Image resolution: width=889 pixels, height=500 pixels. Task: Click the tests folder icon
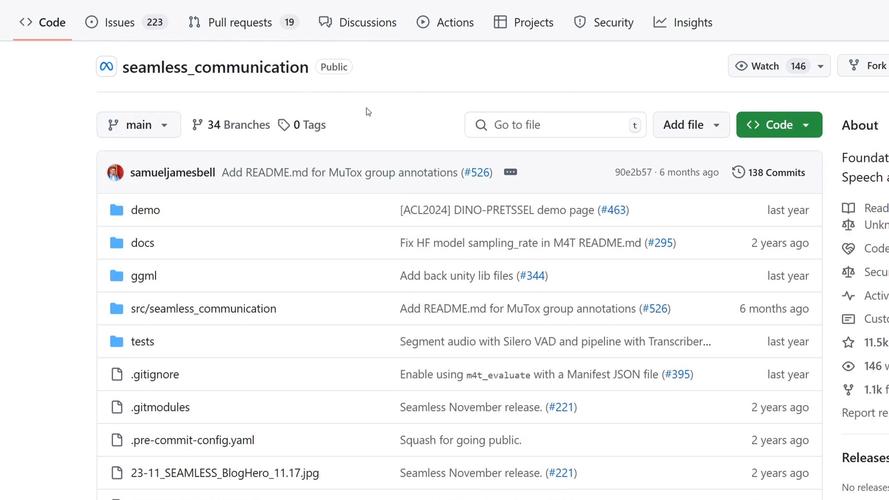(117, 341)
